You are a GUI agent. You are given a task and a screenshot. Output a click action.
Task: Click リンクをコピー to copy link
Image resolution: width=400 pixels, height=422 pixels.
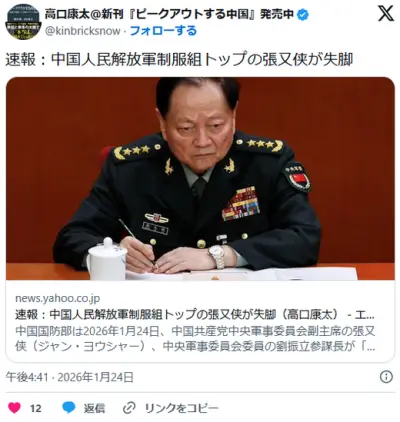coord(182,408)
